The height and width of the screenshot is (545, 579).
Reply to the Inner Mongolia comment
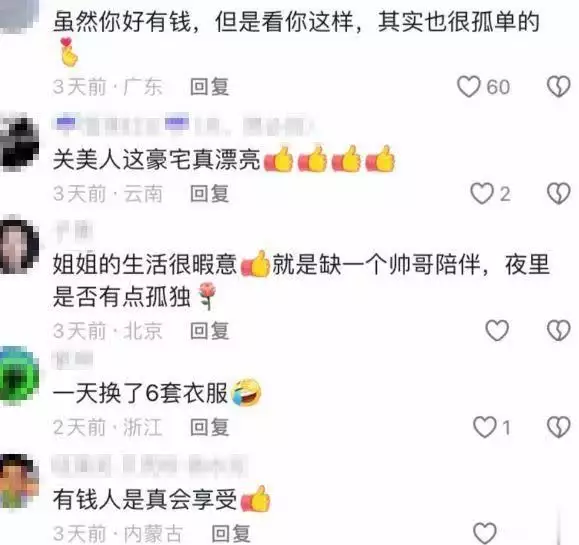[231, 534]
